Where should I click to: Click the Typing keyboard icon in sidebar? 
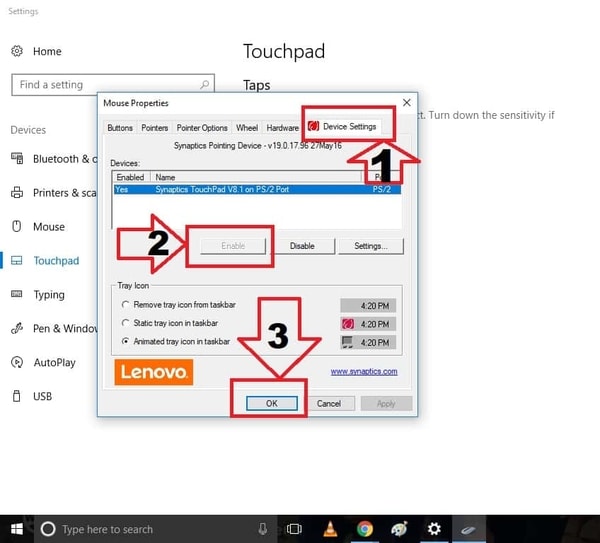point(16,294)
